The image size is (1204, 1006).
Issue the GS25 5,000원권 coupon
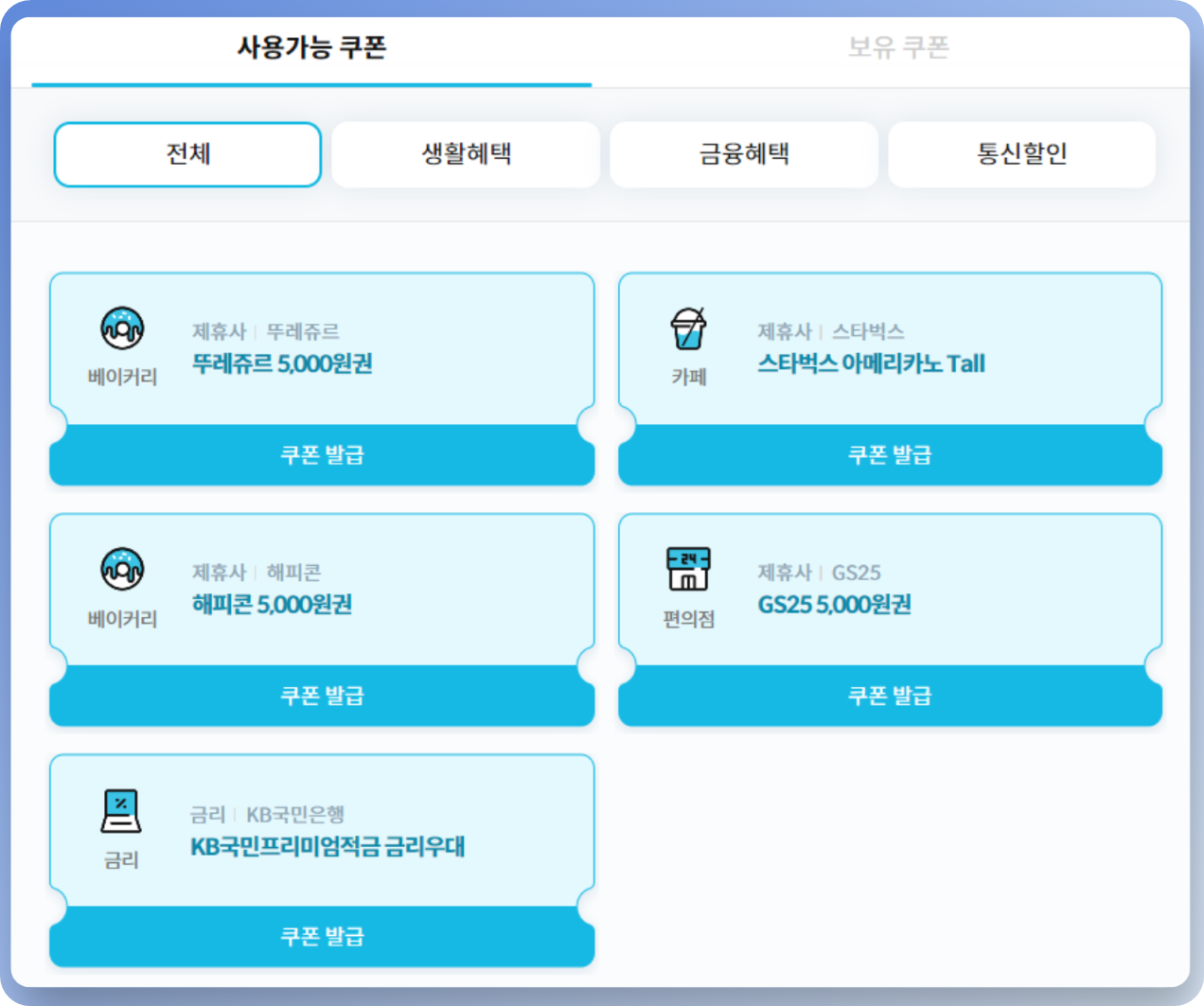click(890, 696)
